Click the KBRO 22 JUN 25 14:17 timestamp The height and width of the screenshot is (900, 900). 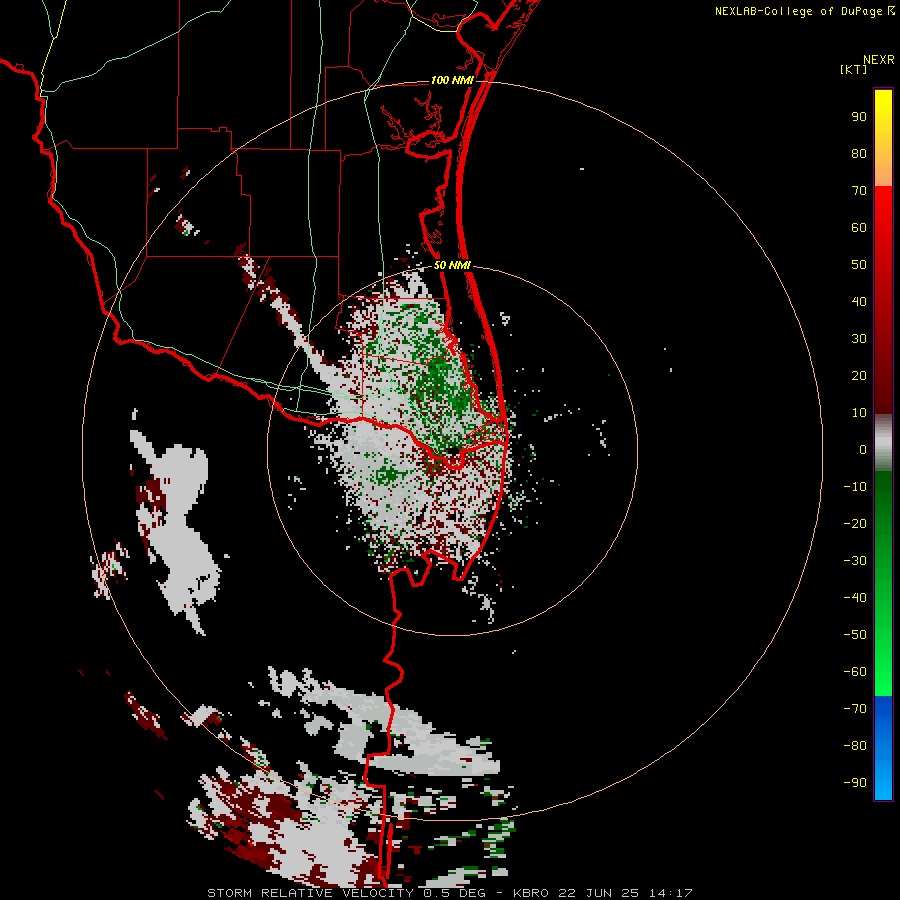click(603, 893)
